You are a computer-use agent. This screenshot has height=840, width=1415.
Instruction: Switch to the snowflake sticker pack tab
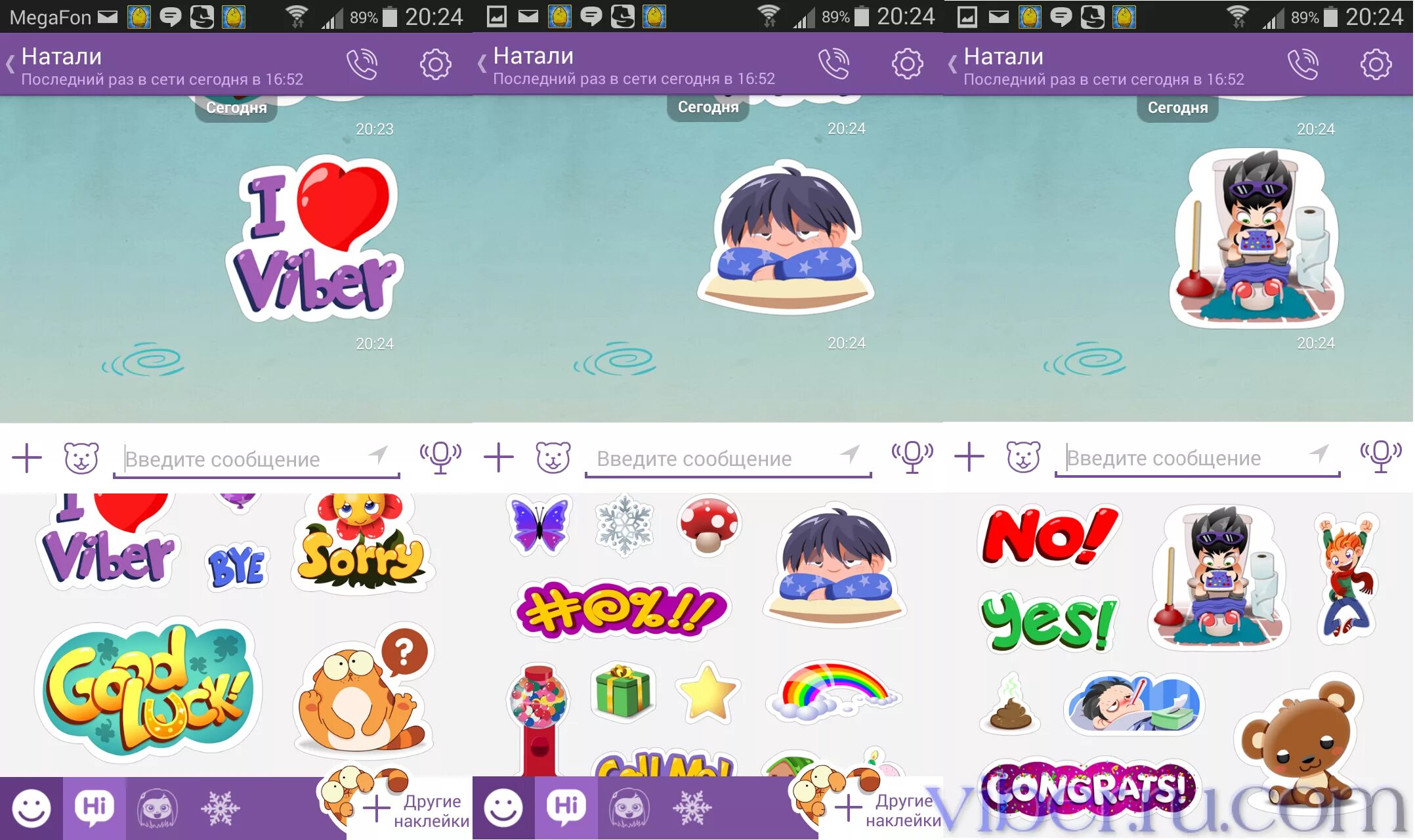[221, 808]
